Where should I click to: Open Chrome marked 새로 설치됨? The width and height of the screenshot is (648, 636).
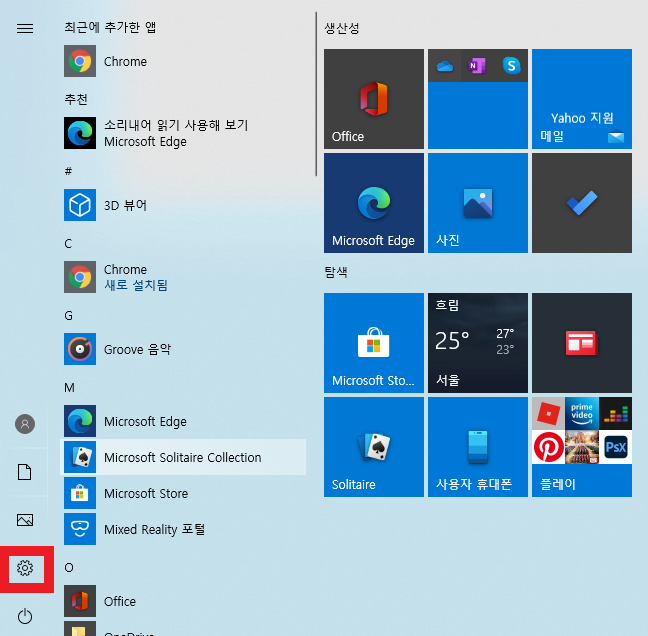[184, 277]
